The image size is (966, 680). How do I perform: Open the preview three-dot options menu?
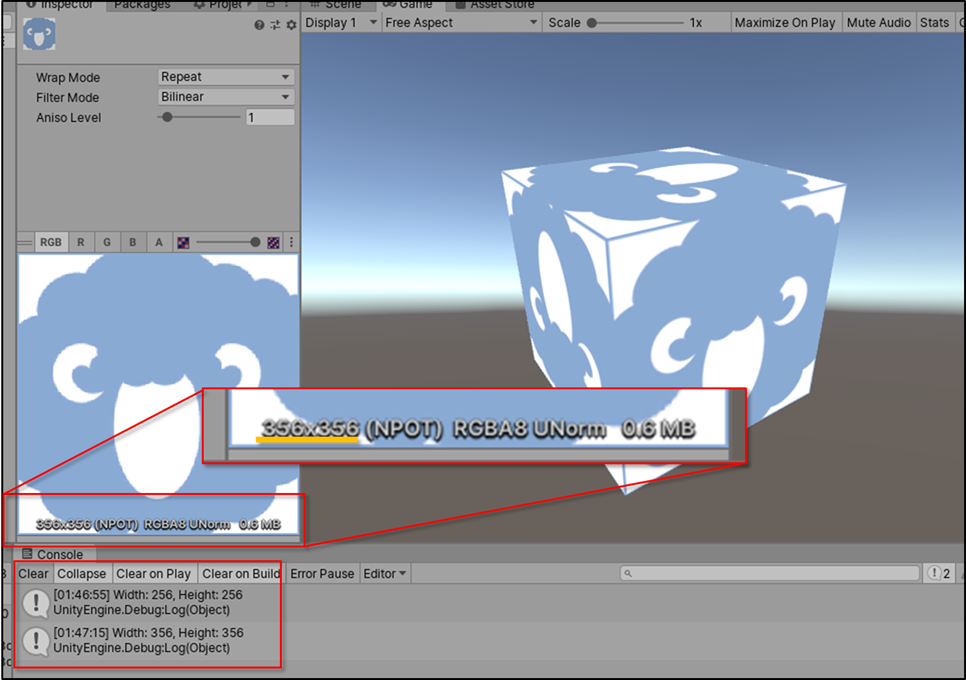click(x=291, y=242)
